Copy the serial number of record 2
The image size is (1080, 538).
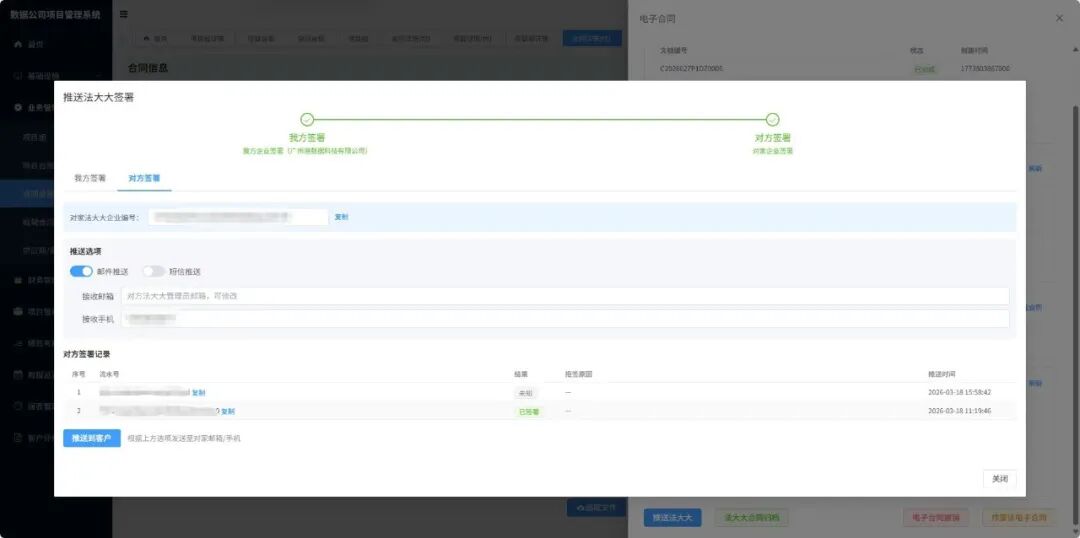[228, 411]
